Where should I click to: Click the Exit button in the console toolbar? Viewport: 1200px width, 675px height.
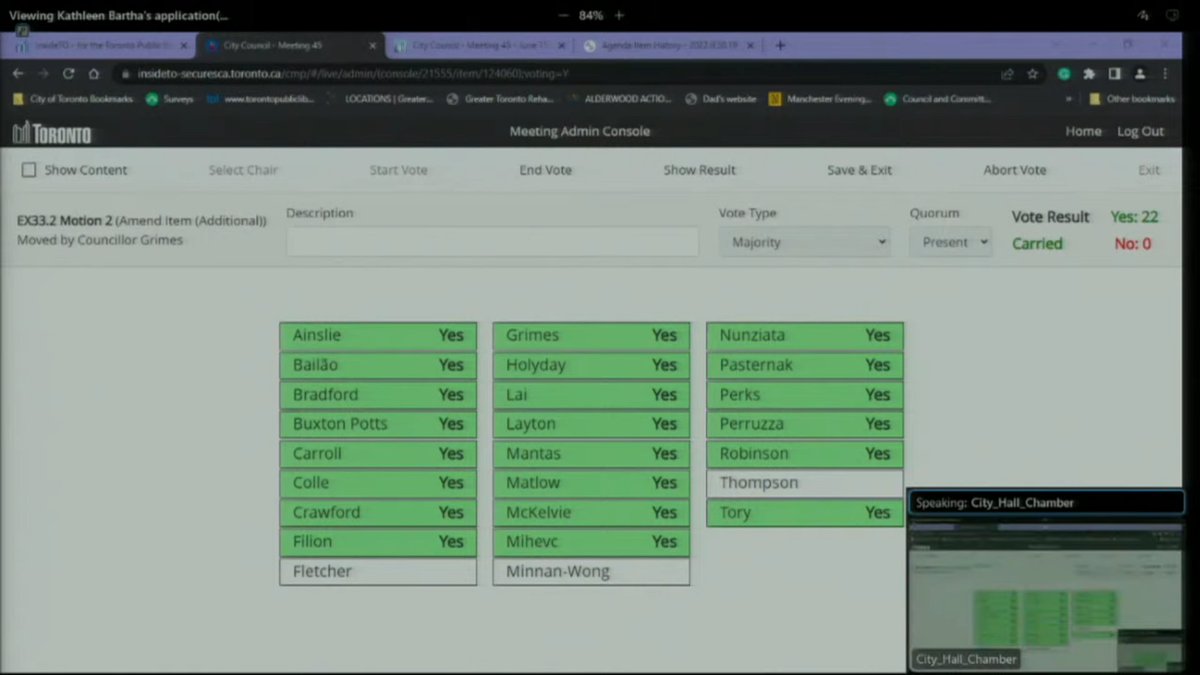point(1149,170)
